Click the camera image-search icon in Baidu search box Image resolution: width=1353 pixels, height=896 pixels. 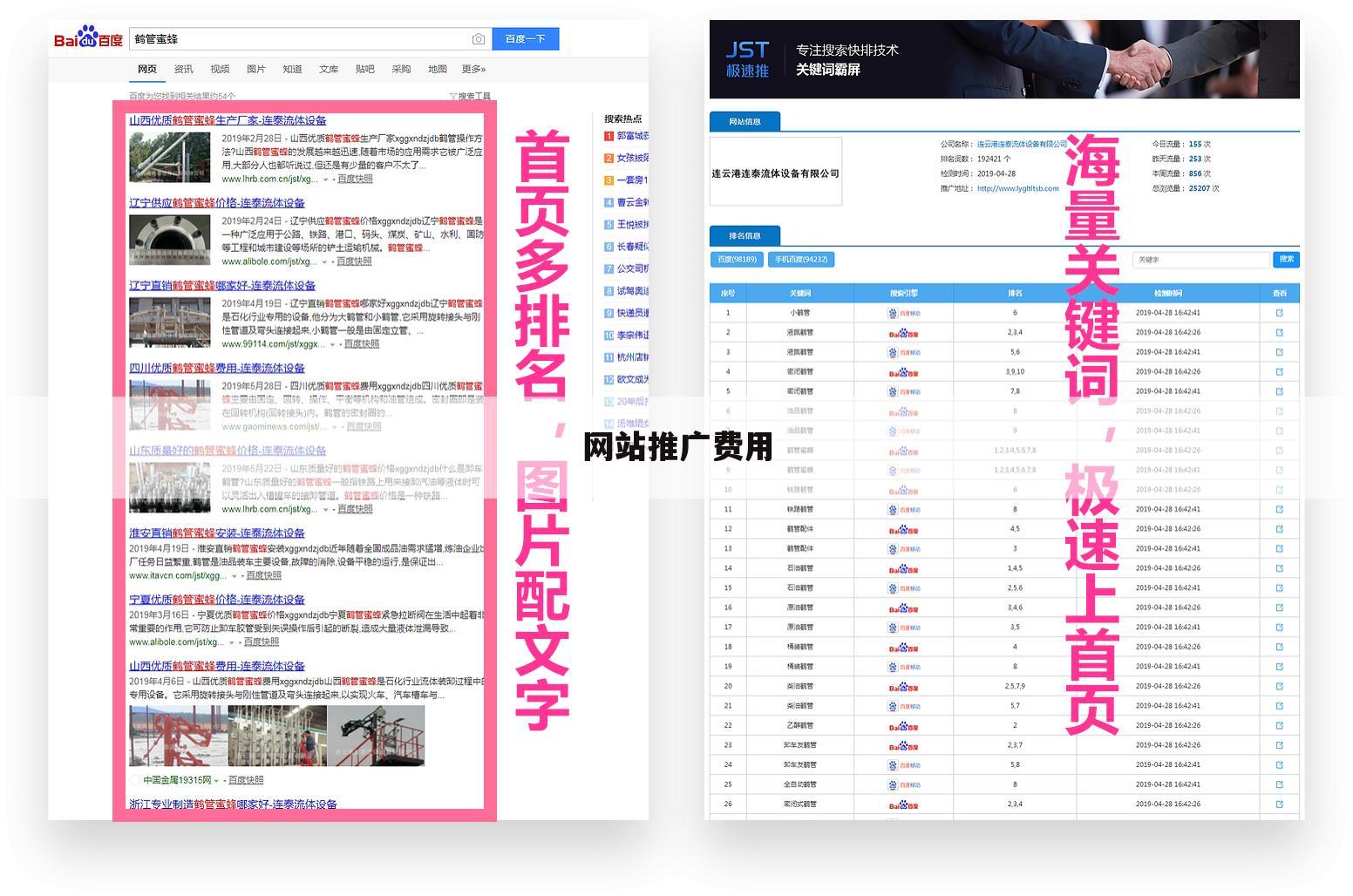point(479,39)
